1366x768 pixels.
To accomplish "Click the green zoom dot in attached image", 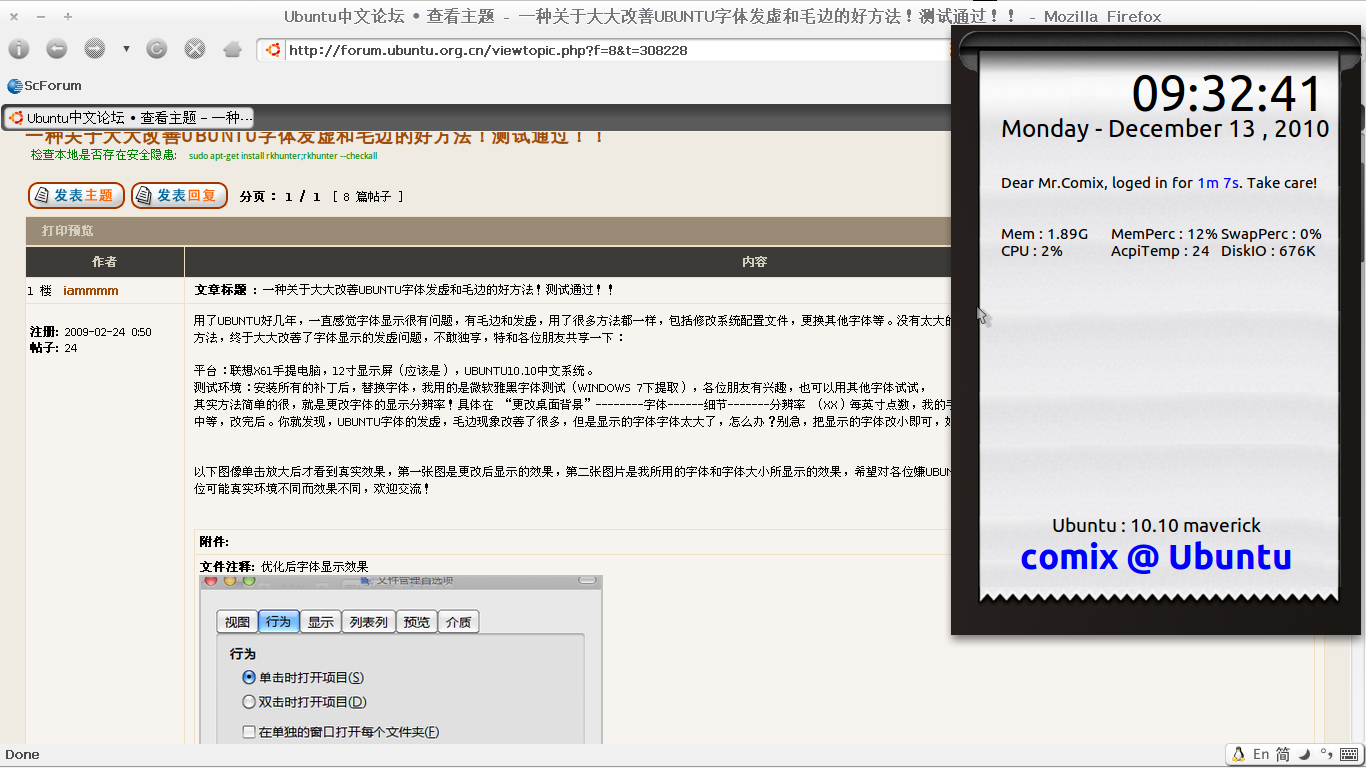I will [249, 580].
